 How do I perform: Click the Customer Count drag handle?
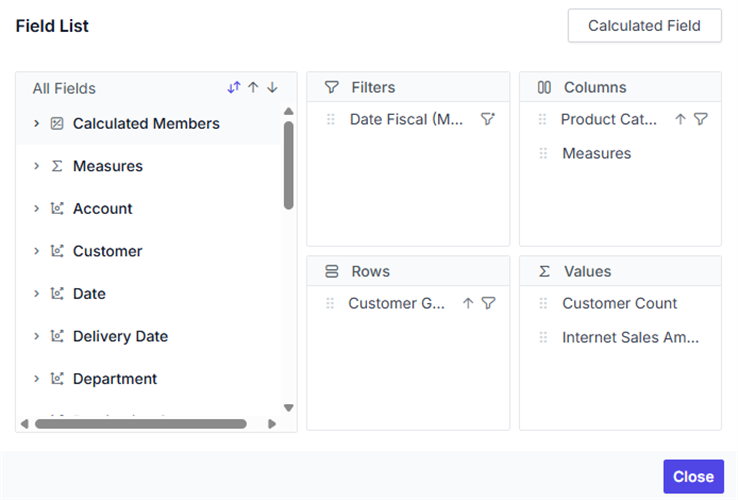pos(543,303)
